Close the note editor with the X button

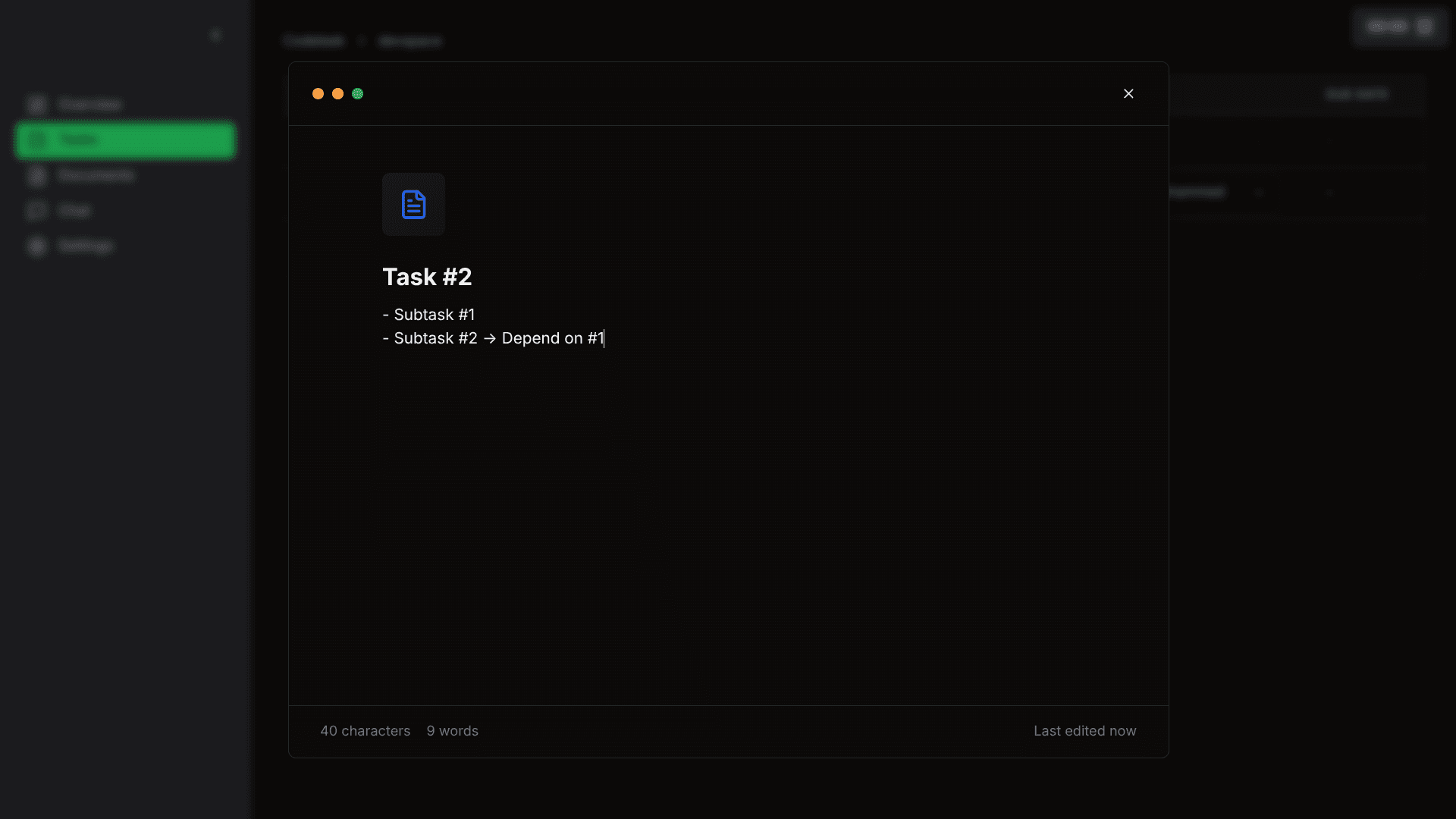pyautogui.click(x=1128, y=93)
